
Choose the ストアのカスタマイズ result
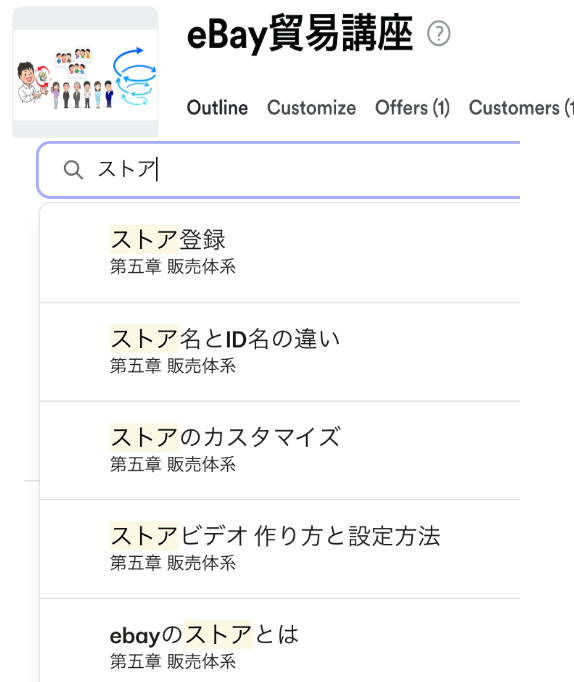280,451
